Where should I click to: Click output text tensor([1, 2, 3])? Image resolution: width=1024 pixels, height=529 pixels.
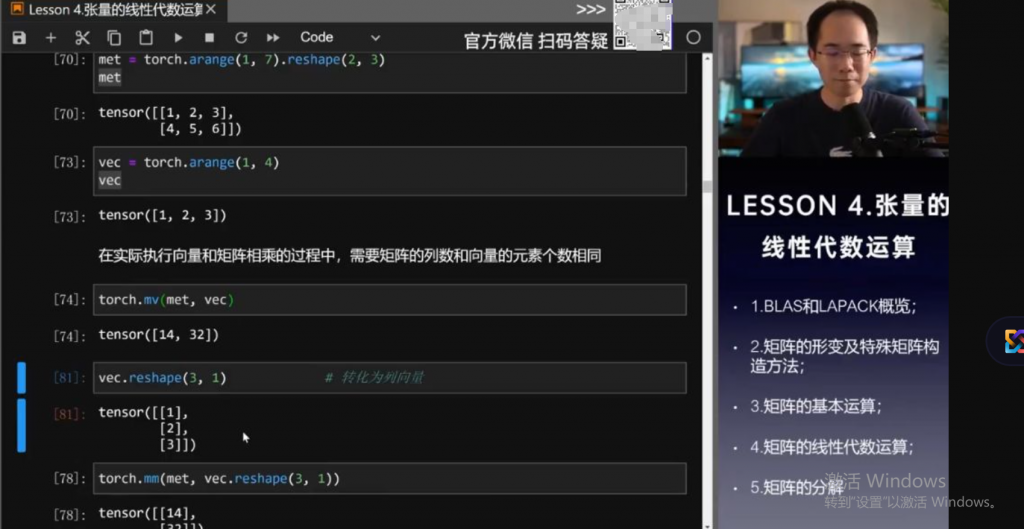163,216
